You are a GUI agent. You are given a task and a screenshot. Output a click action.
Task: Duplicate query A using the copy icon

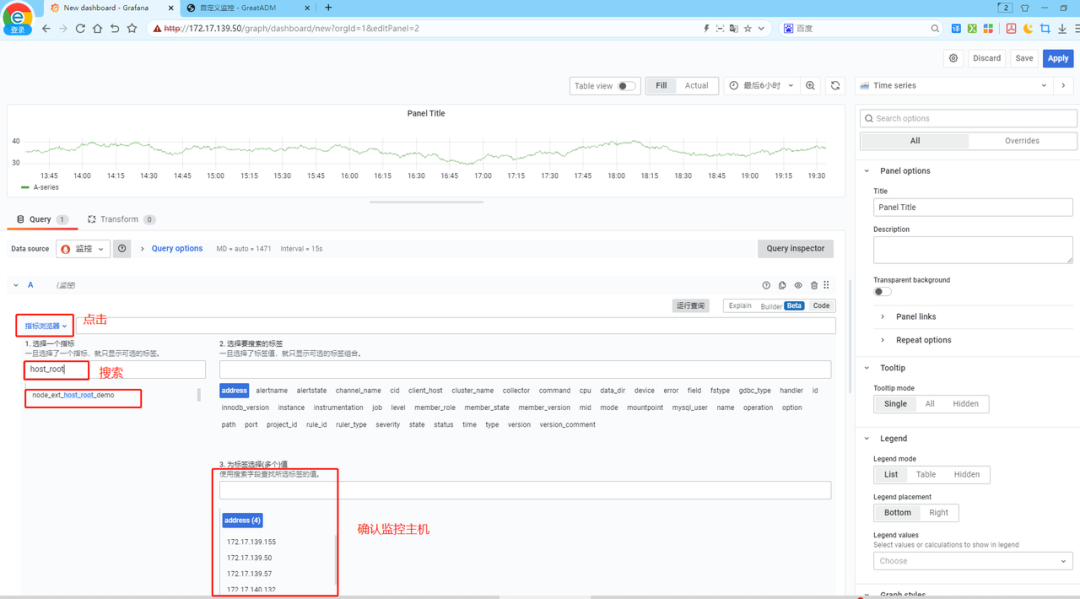point(782,286)
